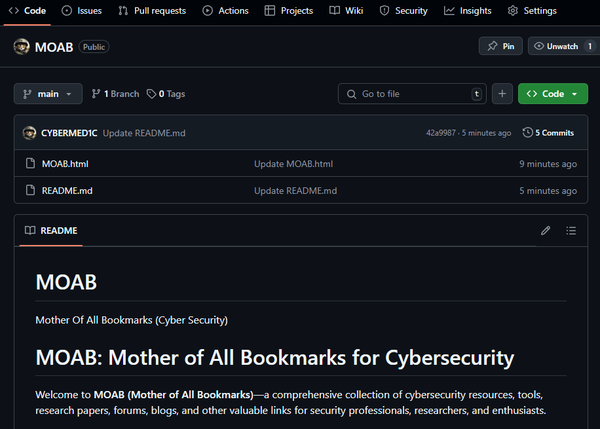
Task: Expand the green Code dropdown button
Action: pyautogui.click(x=553, y=94)
